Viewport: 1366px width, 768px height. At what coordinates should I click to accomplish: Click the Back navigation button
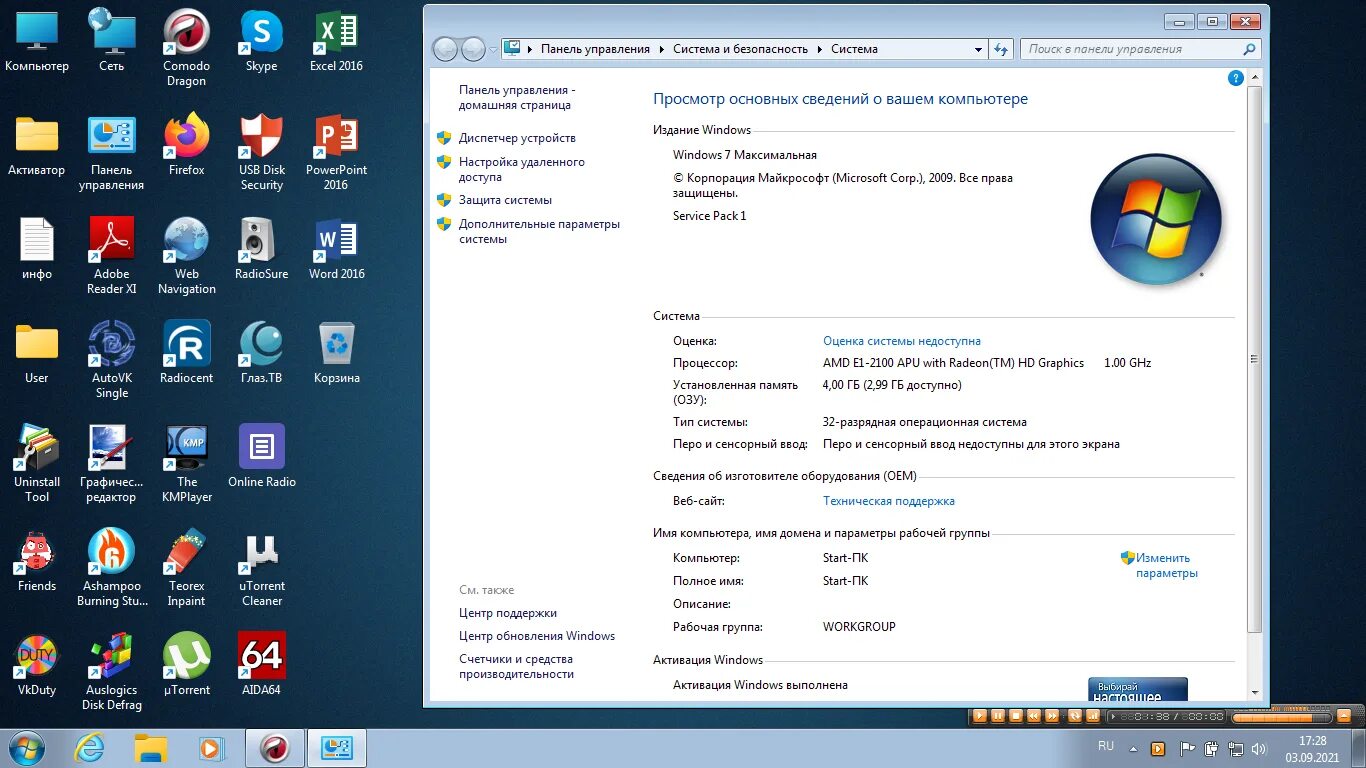(x=445, y=49)
